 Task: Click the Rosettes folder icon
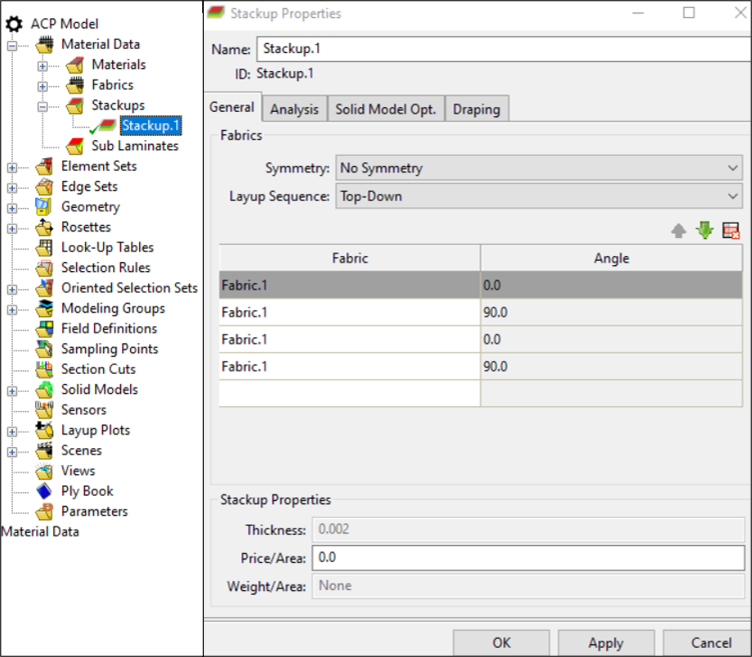(x=45, y=227)
